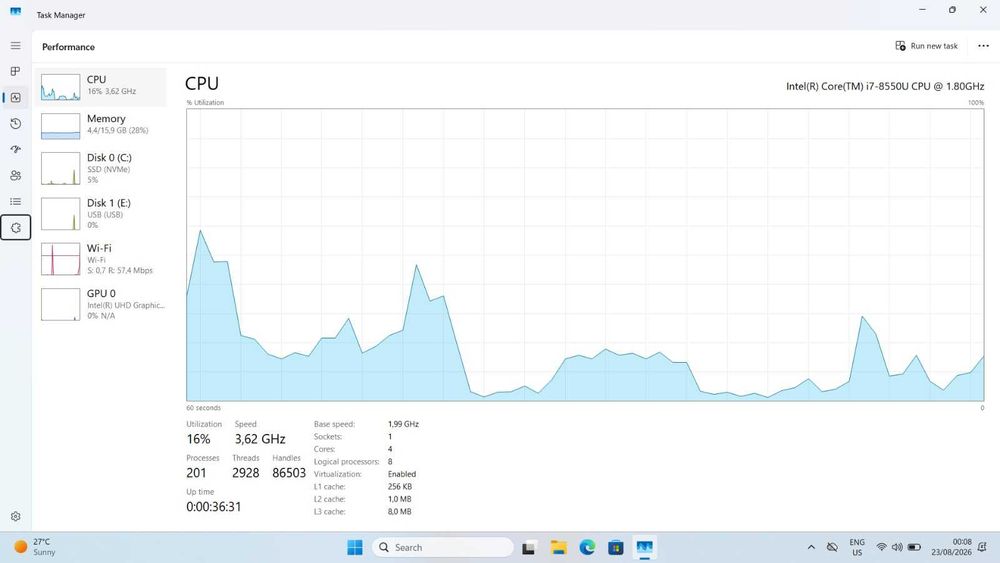
Task: Go to the Processes page icon
Action: point(15,71)
